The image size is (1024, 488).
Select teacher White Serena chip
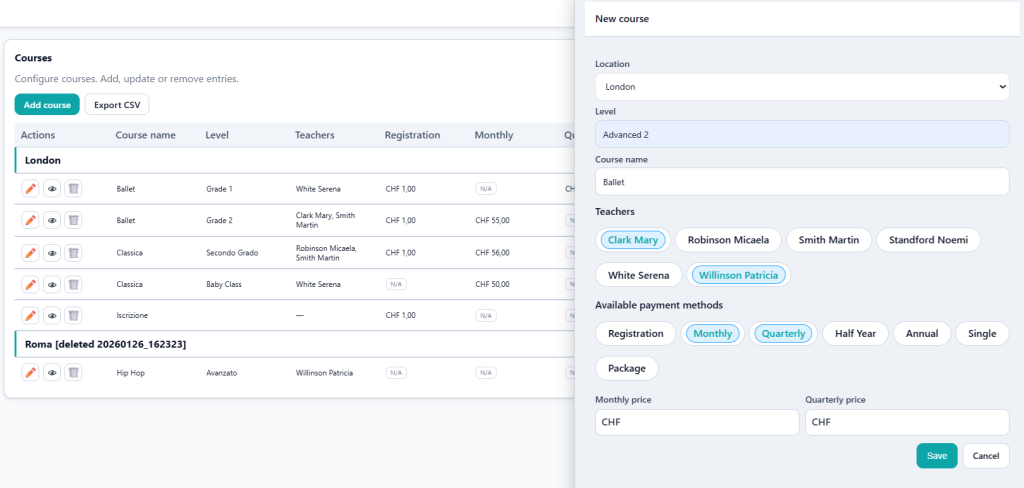[x=639, y=275]
